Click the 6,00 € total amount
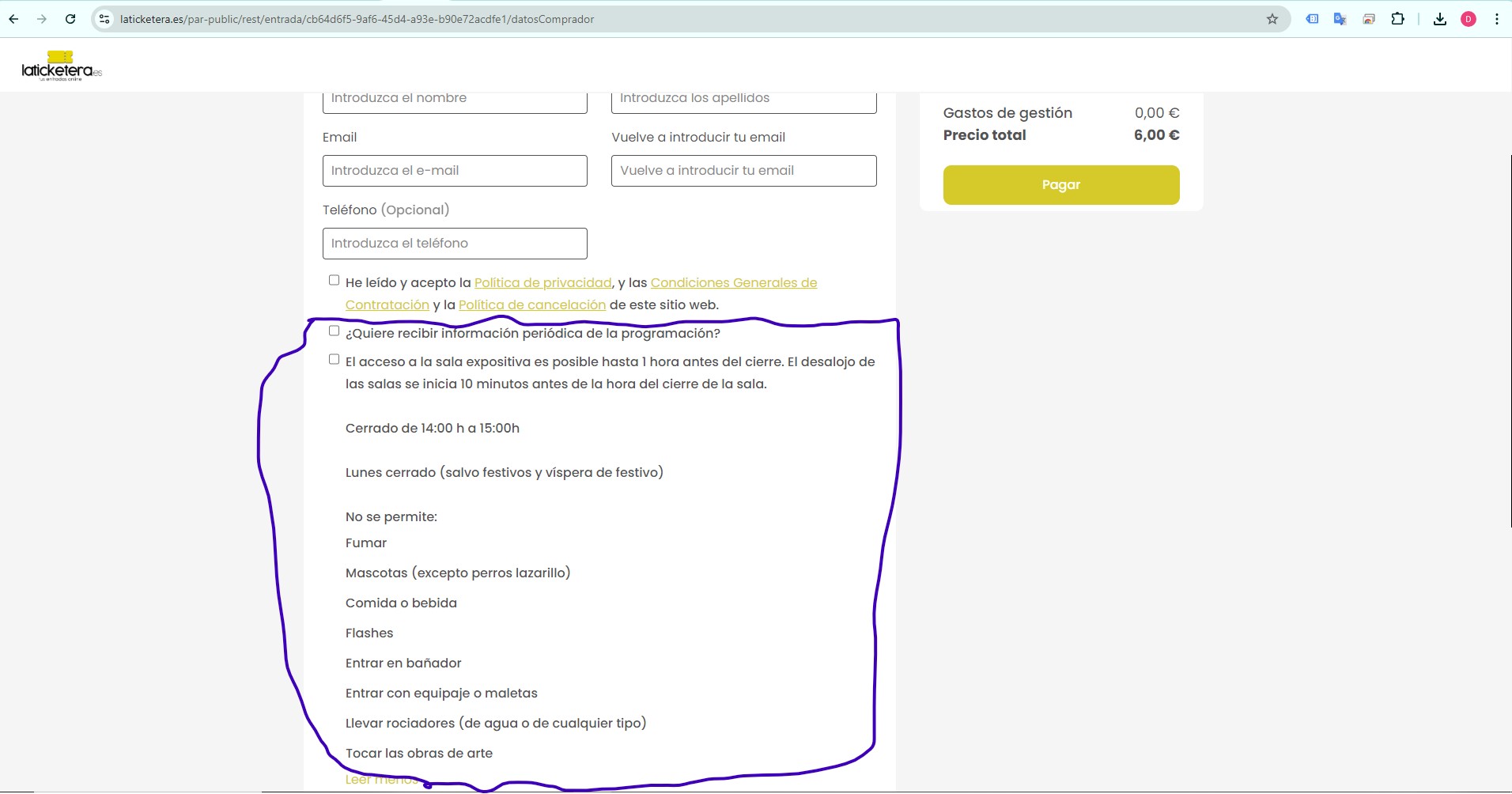Image resolution: width=1512 pixels, height=794 pixels. 1157,135
